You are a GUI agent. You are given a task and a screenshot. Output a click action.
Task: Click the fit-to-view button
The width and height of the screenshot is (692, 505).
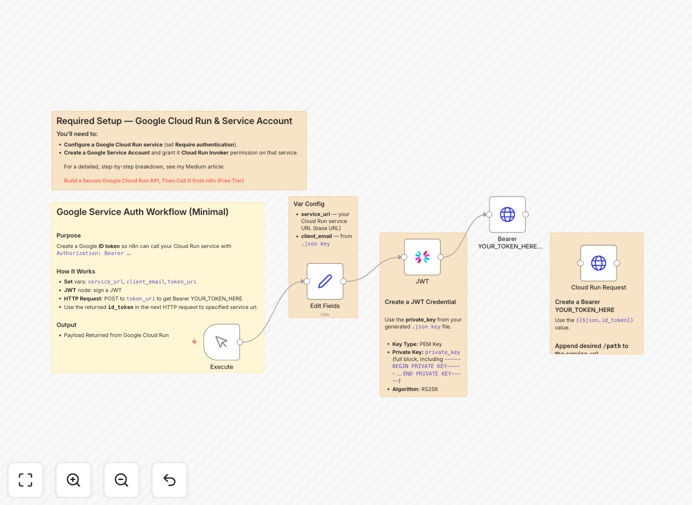point(26,480)
